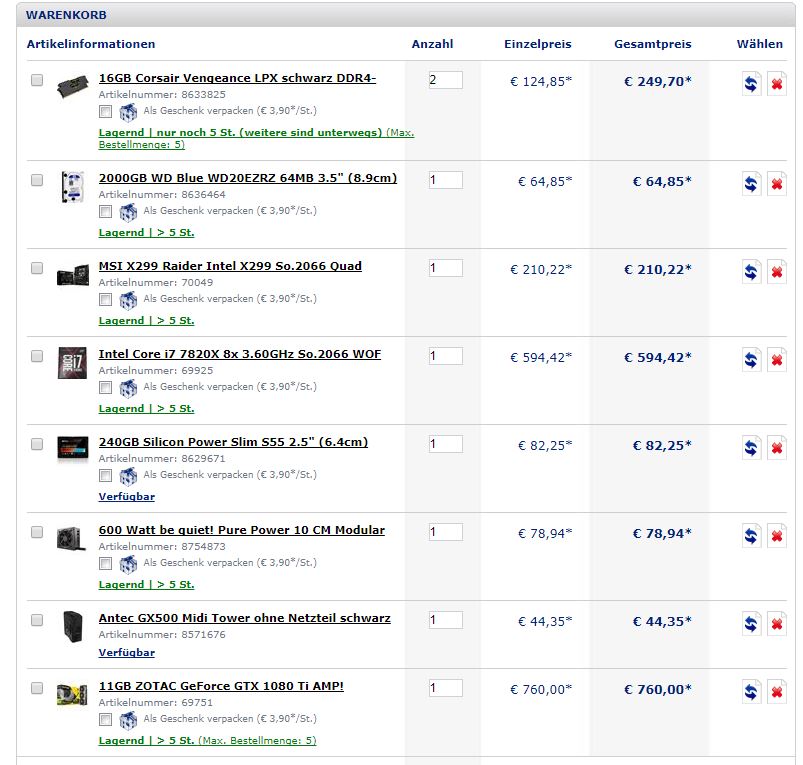Screen dimensions: 803x765
Task: Open the 2000GB WD Blue WD20EZRZ product link
Action: [x=248, y=178]
